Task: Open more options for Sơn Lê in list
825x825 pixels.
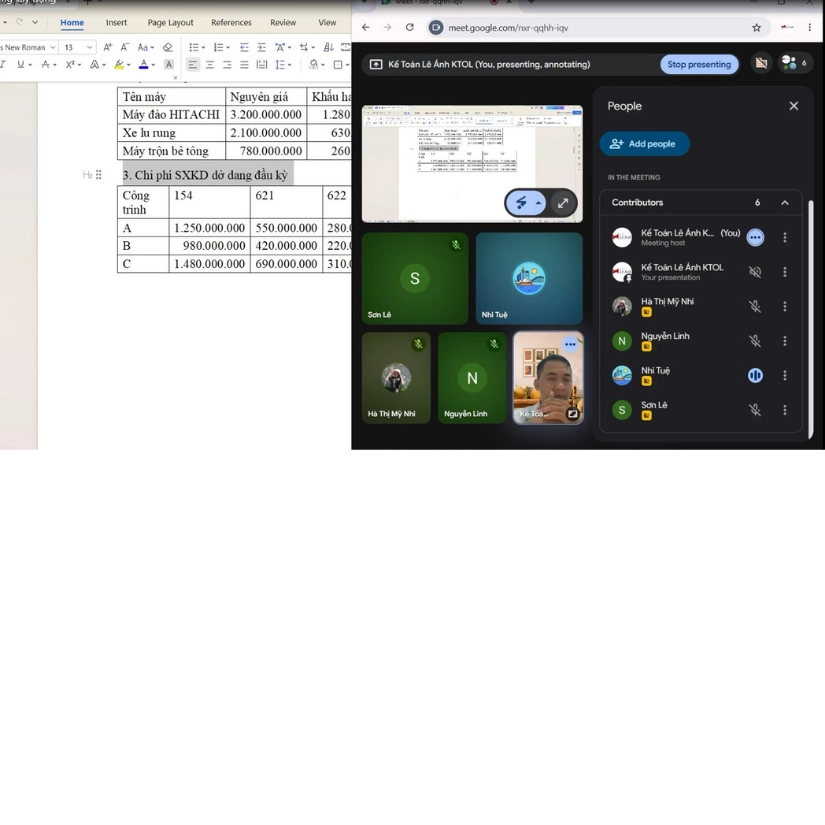Action: tap(785, 410)
